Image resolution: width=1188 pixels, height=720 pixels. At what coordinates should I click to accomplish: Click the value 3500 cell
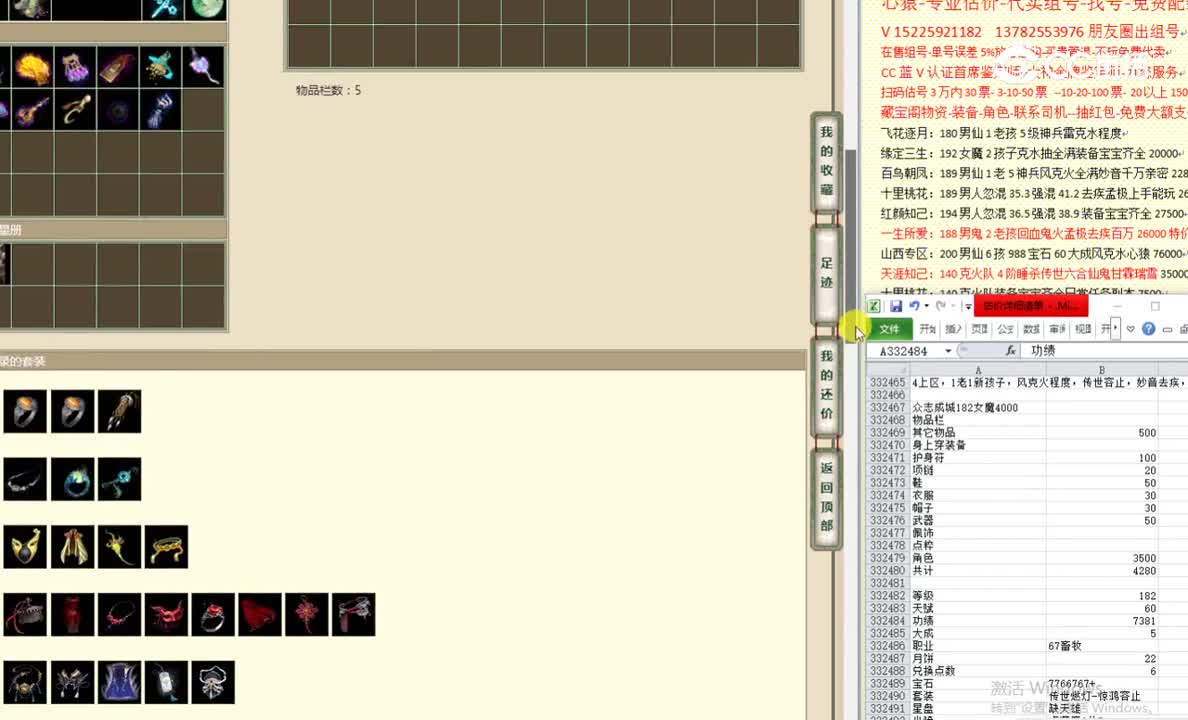1102,558
